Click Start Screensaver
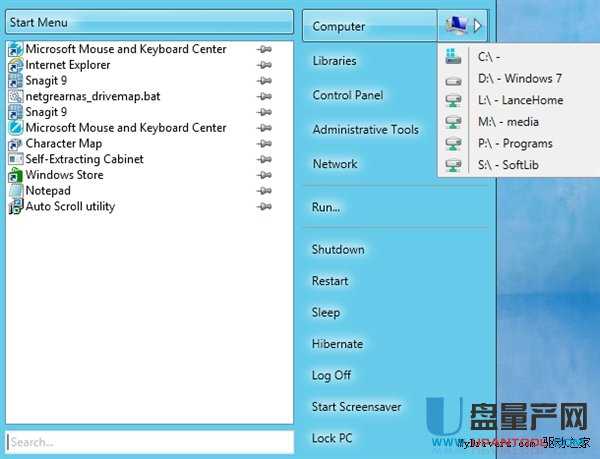The height and width of the screenshot is (459, 600). coord(356,407)
